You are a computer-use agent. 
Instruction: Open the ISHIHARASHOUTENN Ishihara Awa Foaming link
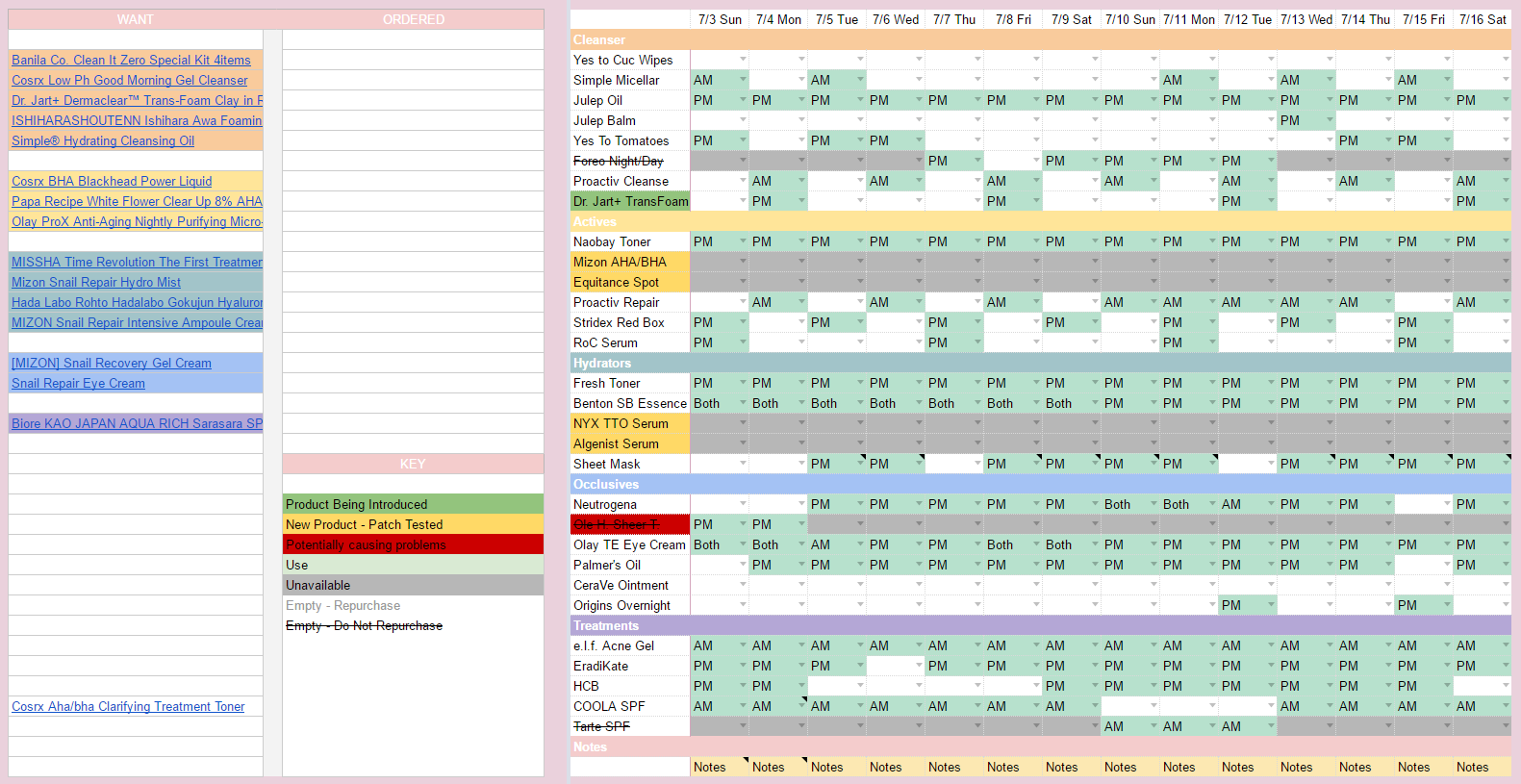tap(137, 120)
